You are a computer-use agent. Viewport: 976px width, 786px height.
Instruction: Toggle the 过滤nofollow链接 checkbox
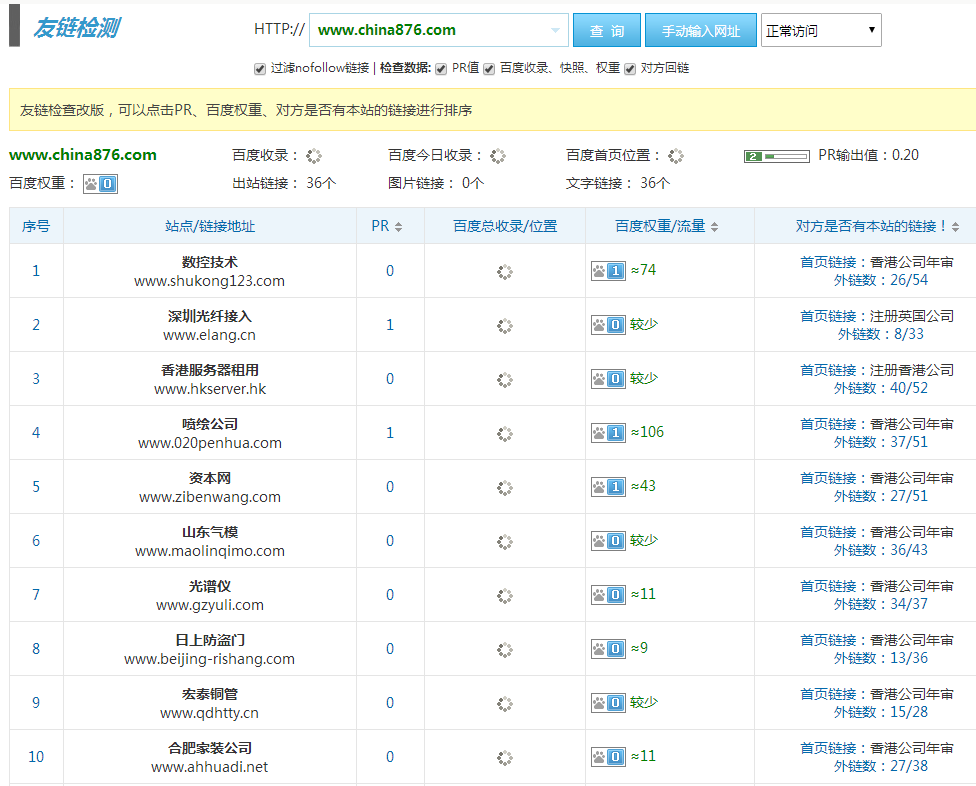[260, 69]
